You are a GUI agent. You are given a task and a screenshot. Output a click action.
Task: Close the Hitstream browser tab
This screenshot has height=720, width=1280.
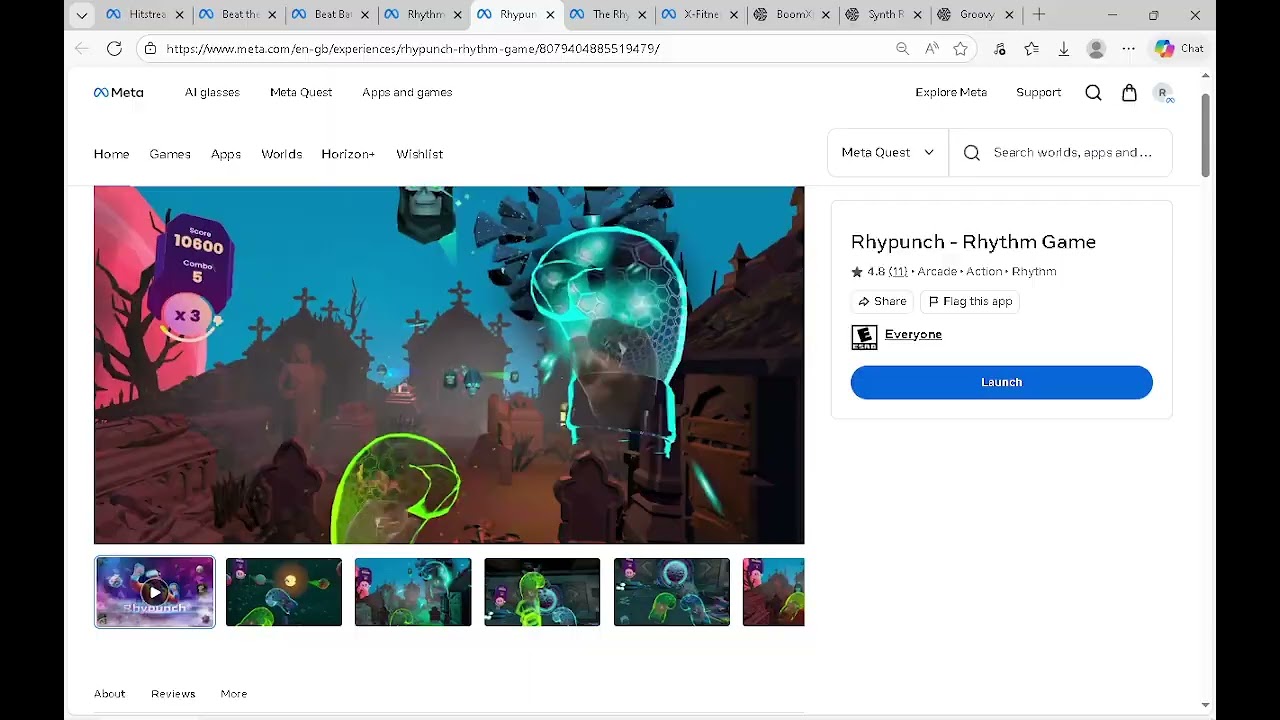(179, 15)
